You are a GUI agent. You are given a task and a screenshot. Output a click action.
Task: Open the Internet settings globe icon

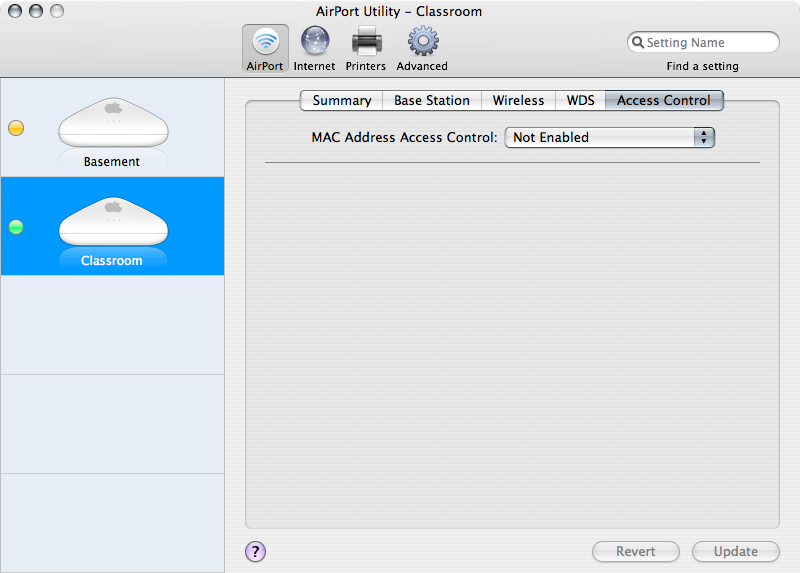[x=314, y=41]
